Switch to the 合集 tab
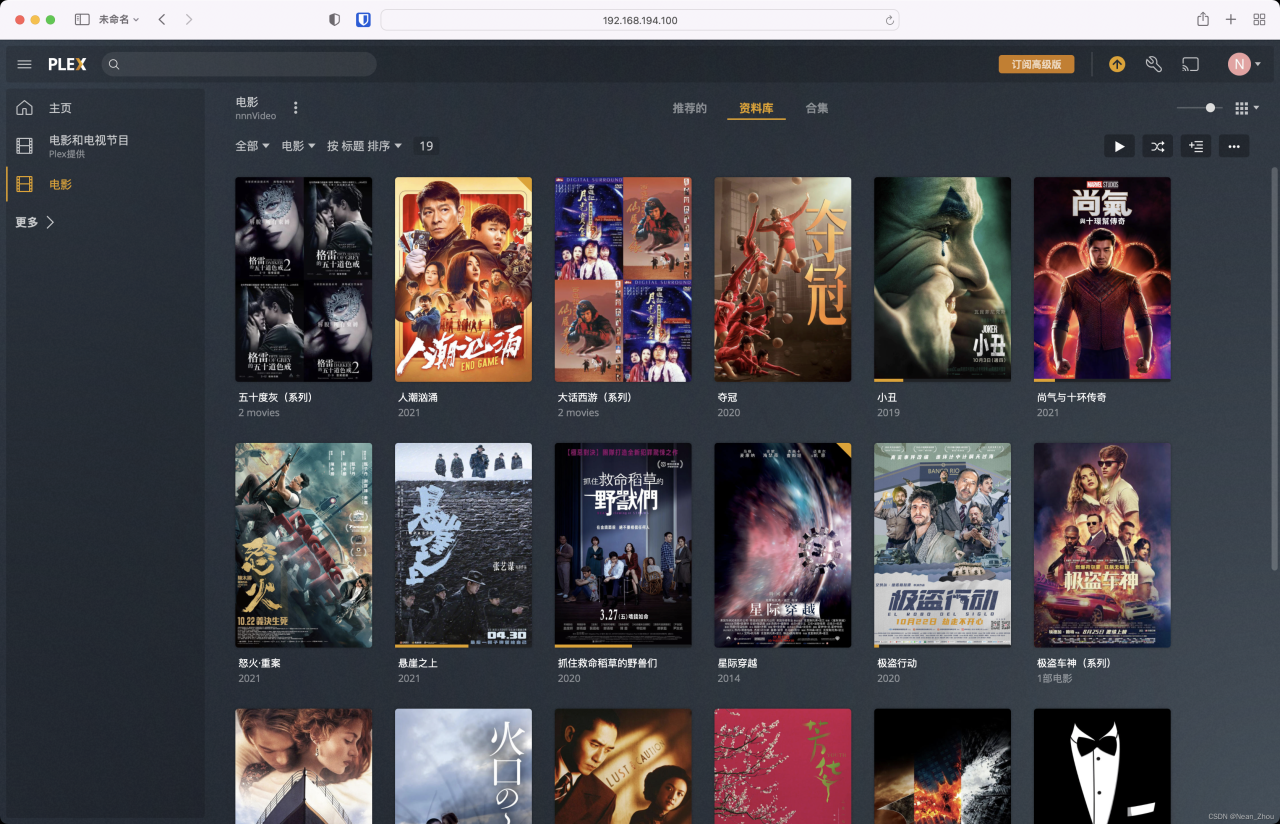 (x=817, y=108)
